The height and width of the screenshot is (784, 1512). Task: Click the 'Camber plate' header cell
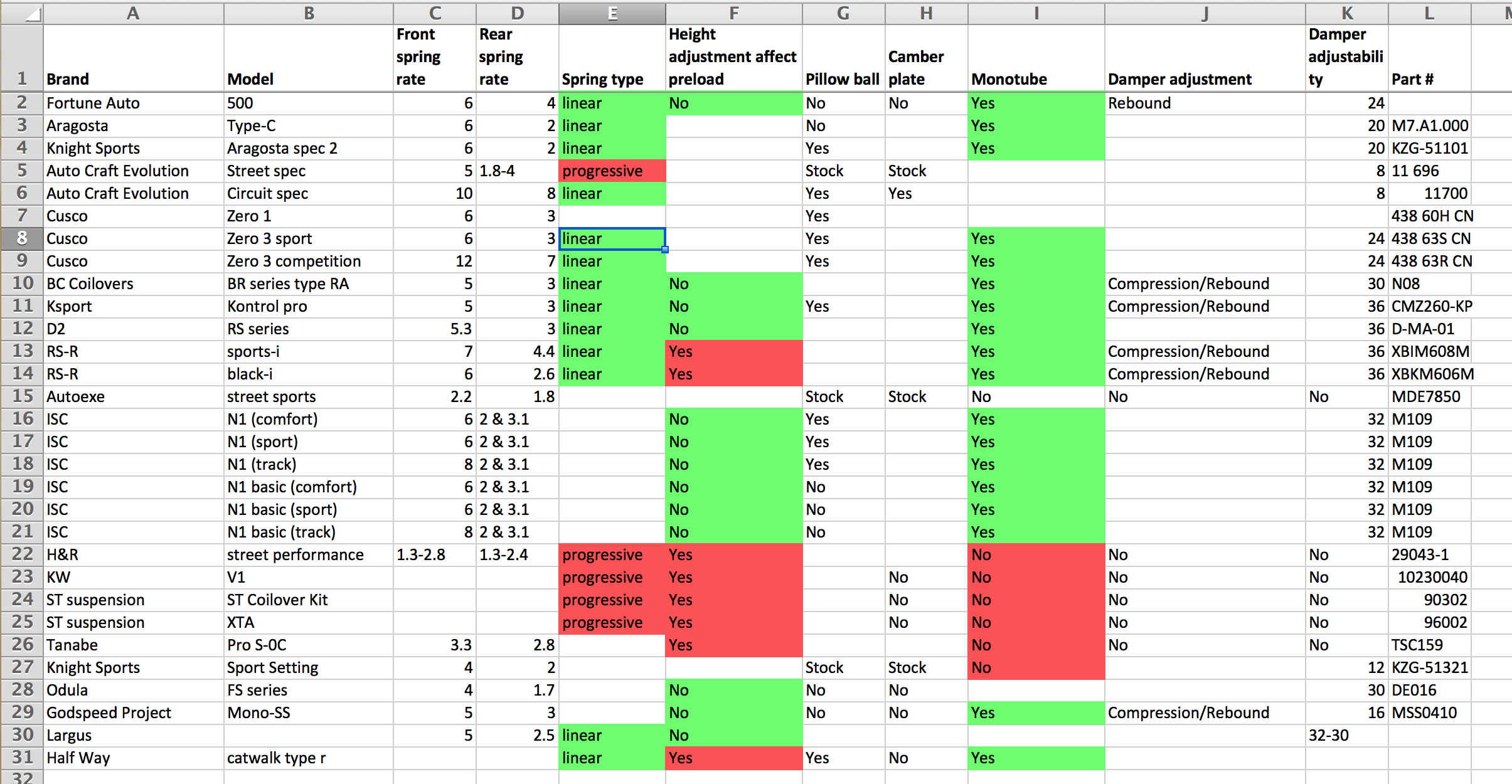[x=927, y=58]
